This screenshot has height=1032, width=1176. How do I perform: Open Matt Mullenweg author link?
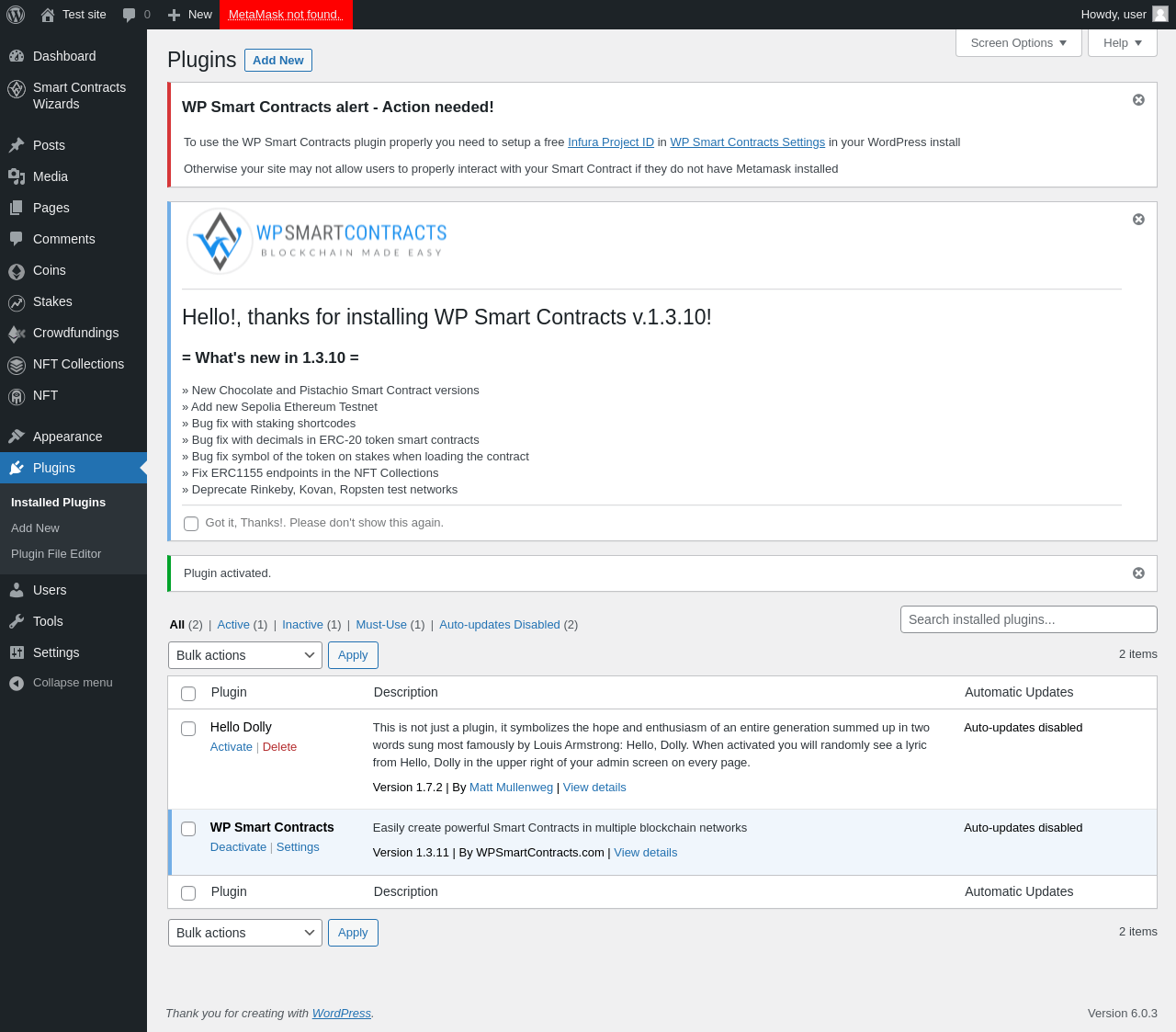pyautogui.click(x=511, y=788)
